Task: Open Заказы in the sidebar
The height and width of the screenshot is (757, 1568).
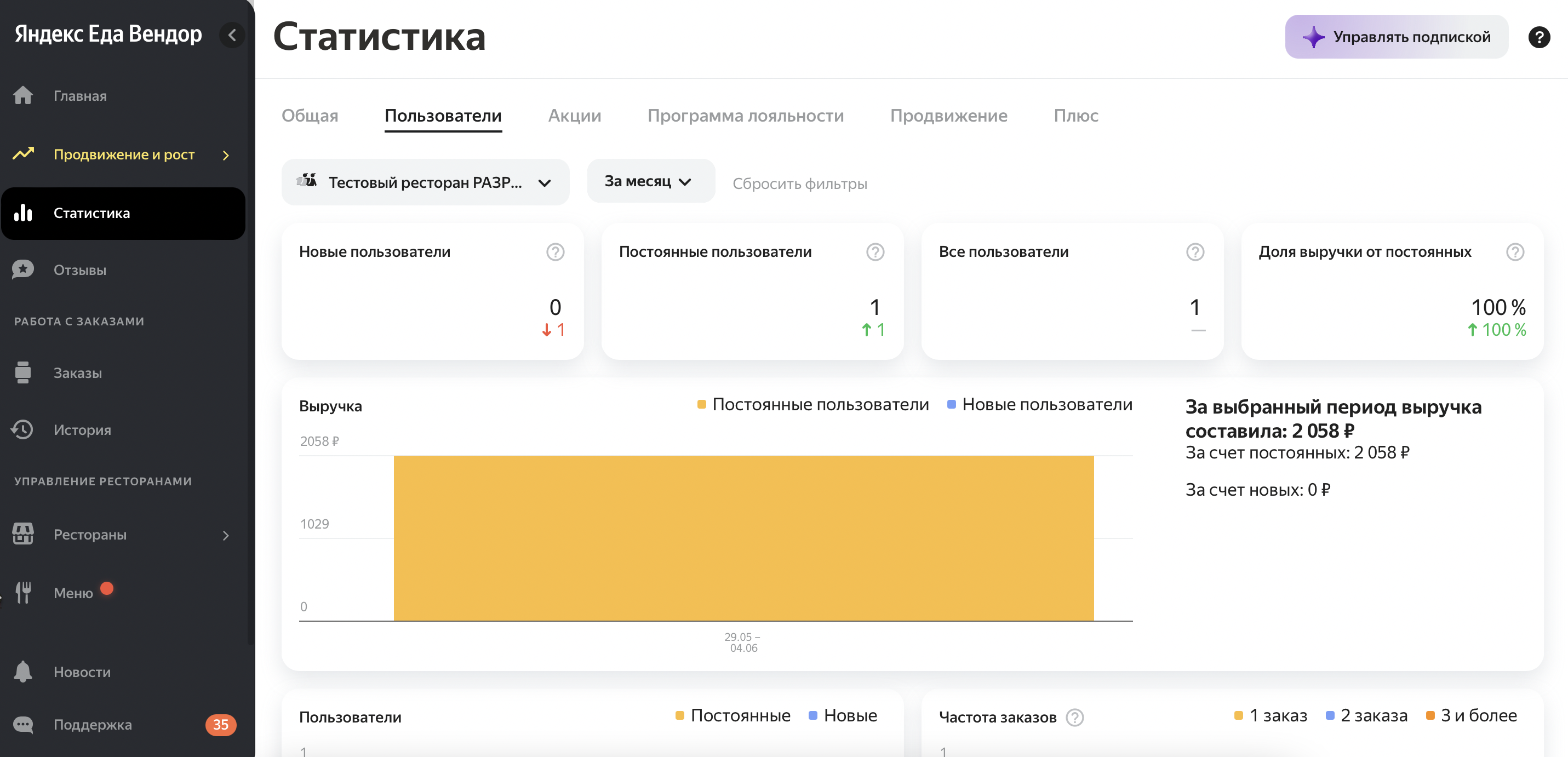Action: point(124,372)
